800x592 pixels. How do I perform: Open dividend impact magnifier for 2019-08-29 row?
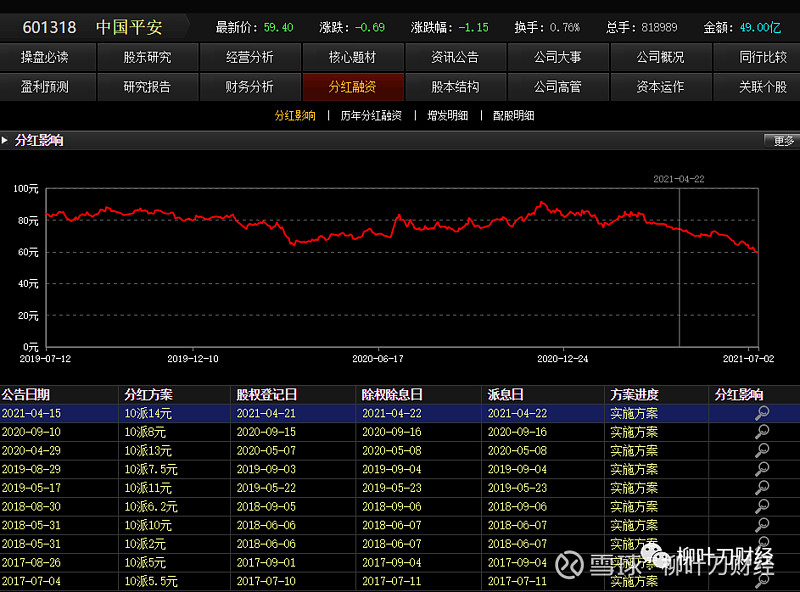pyautogui.click(x=762, y=469)
